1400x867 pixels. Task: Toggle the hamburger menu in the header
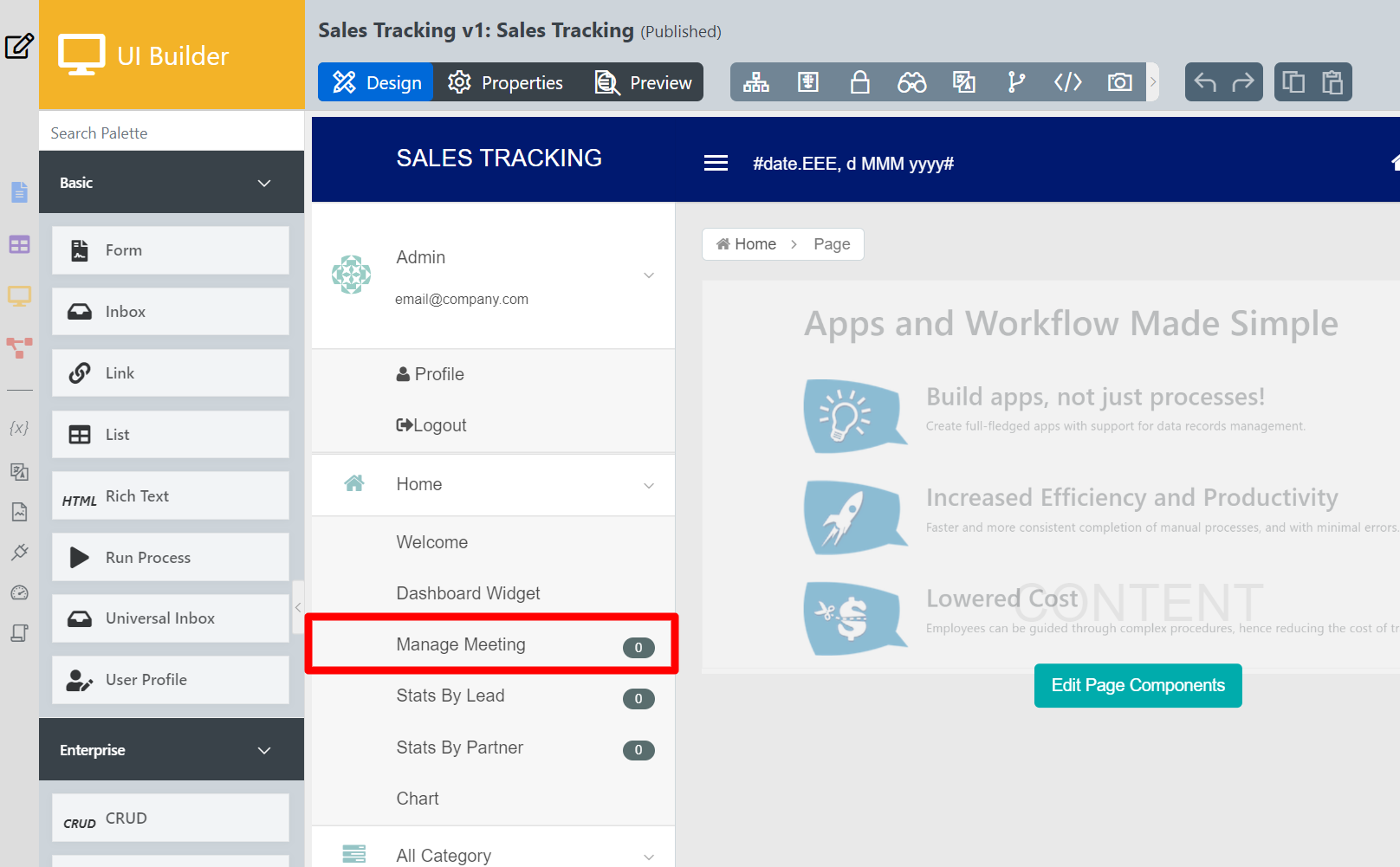pos(716,163)
